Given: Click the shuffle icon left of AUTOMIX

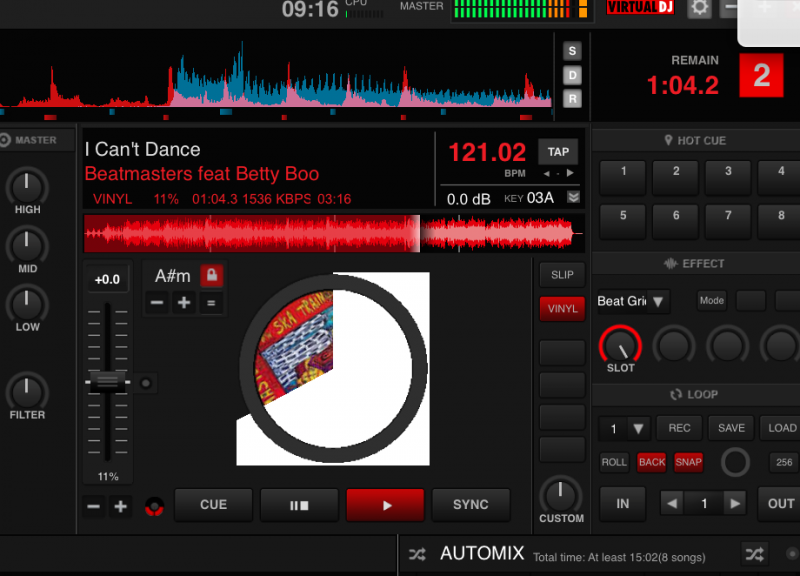Looking at the screenshot, I should (x=417, y=554).
